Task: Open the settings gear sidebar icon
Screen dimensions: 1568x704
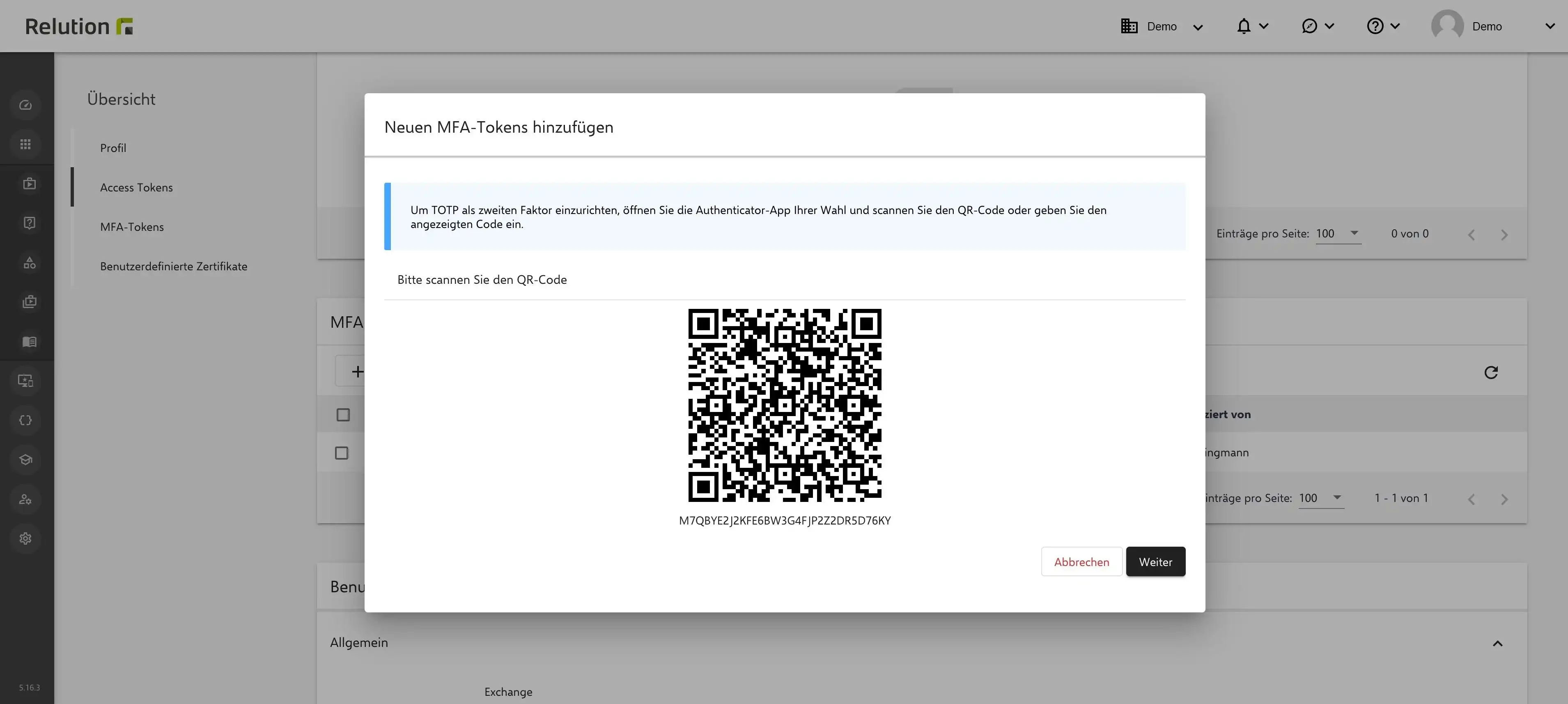Action: 25,538
